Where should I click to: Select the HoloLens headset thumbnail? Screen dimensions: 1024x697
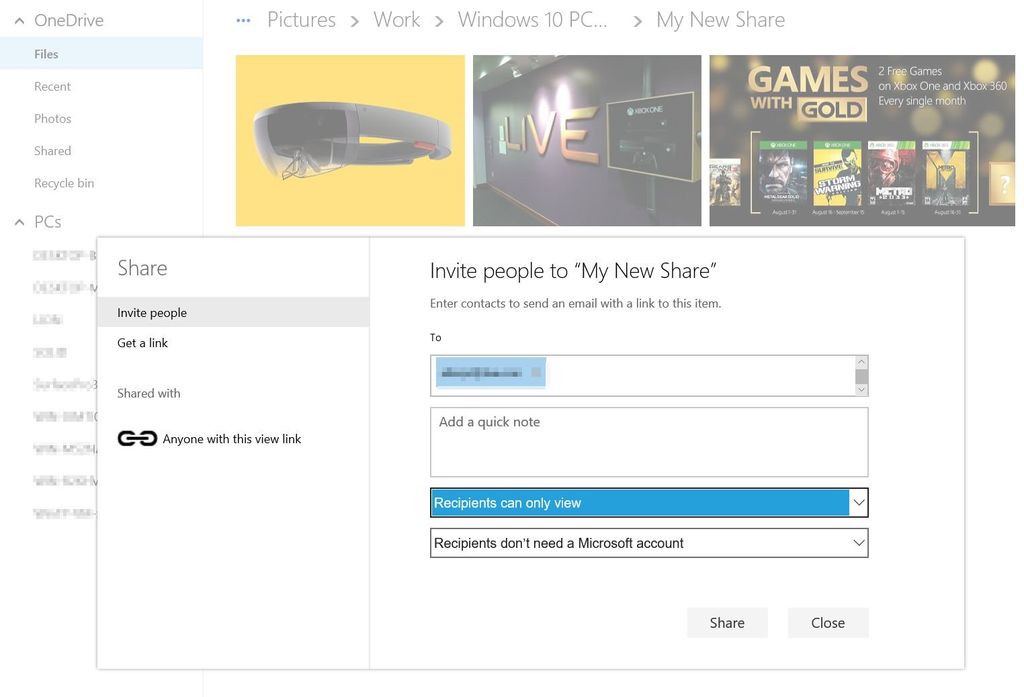click(349, 140)
